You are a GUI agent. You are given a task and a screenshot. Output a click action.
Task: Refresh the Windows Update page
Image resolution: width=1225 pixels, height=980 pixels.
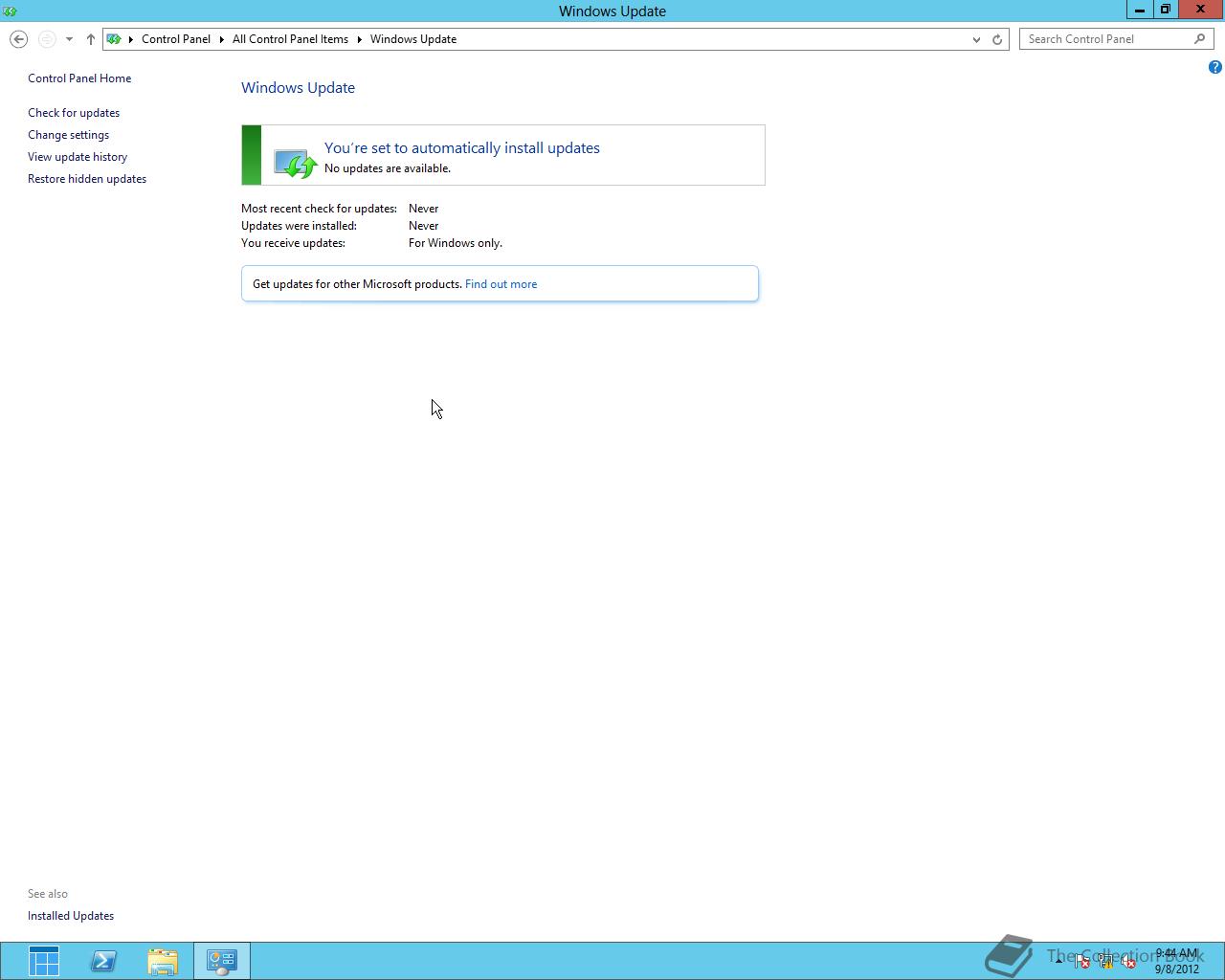997,39
